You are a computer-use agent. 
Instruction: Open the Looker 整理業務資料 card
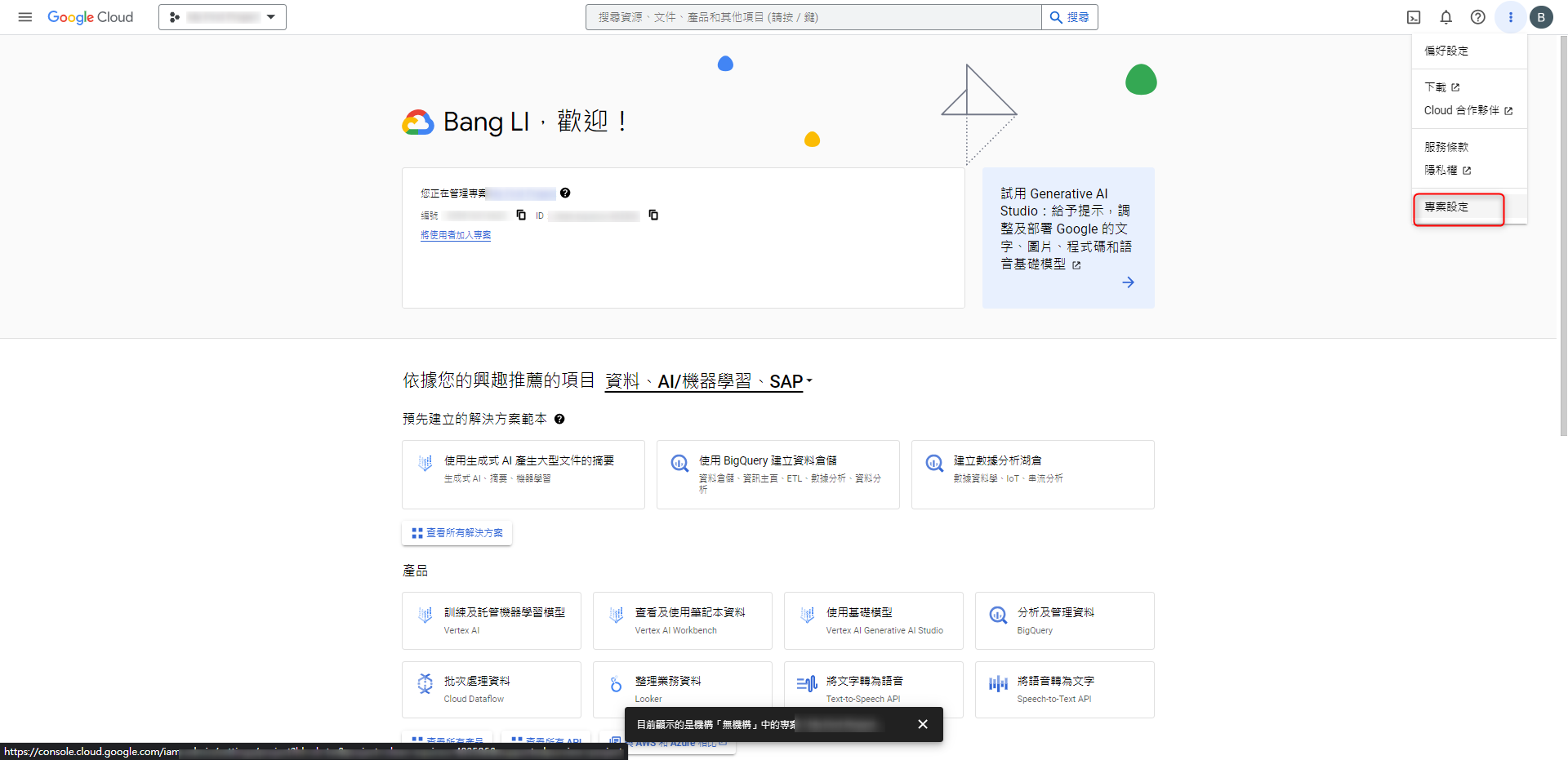683,690
